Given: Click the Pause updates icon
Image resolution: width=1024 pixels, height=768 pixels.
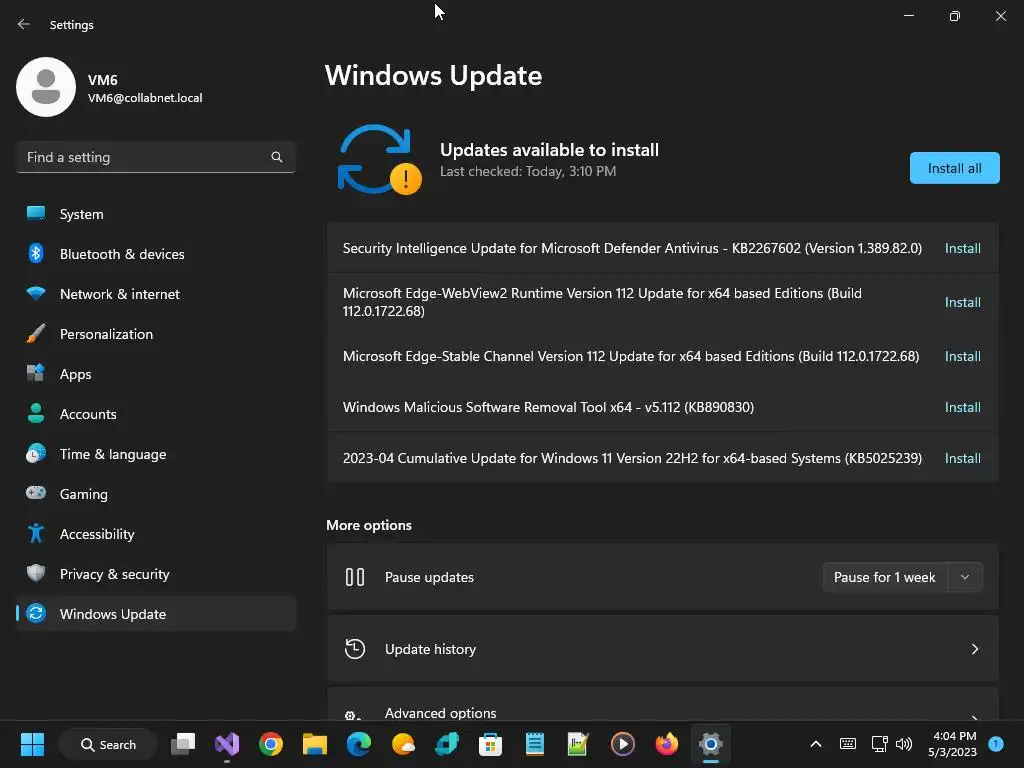Looking at the screenshot, I should tap(355, 577).
